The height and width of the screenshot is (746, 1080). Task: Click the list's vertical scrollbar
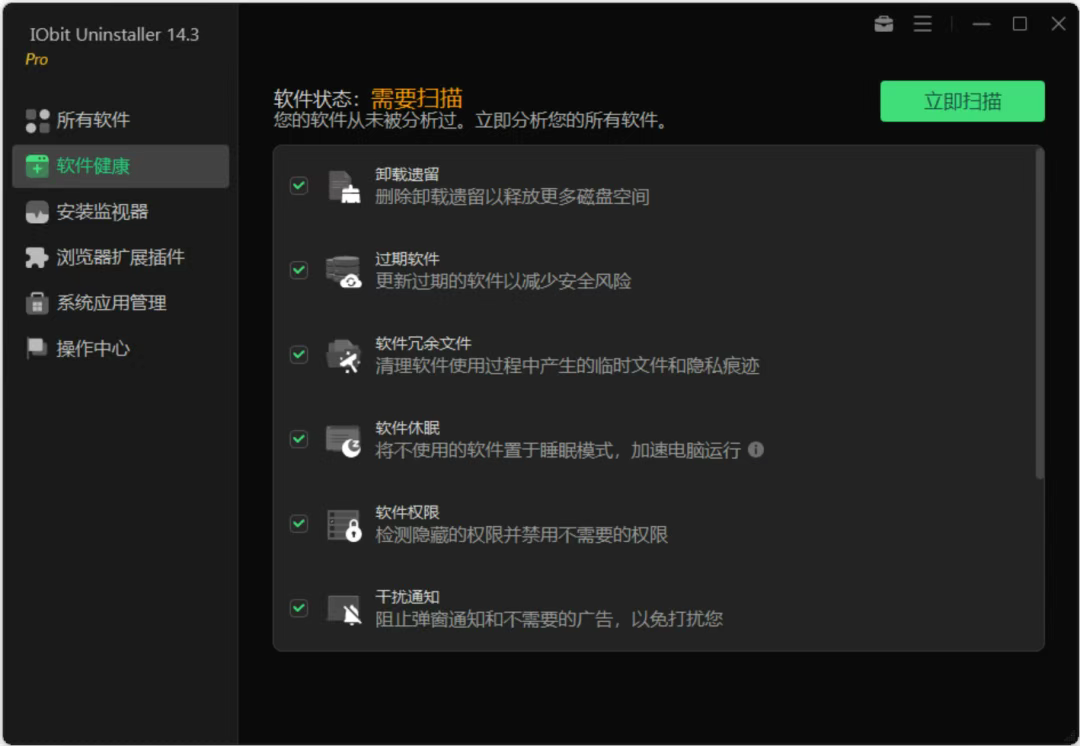(x=1039, y=314)
